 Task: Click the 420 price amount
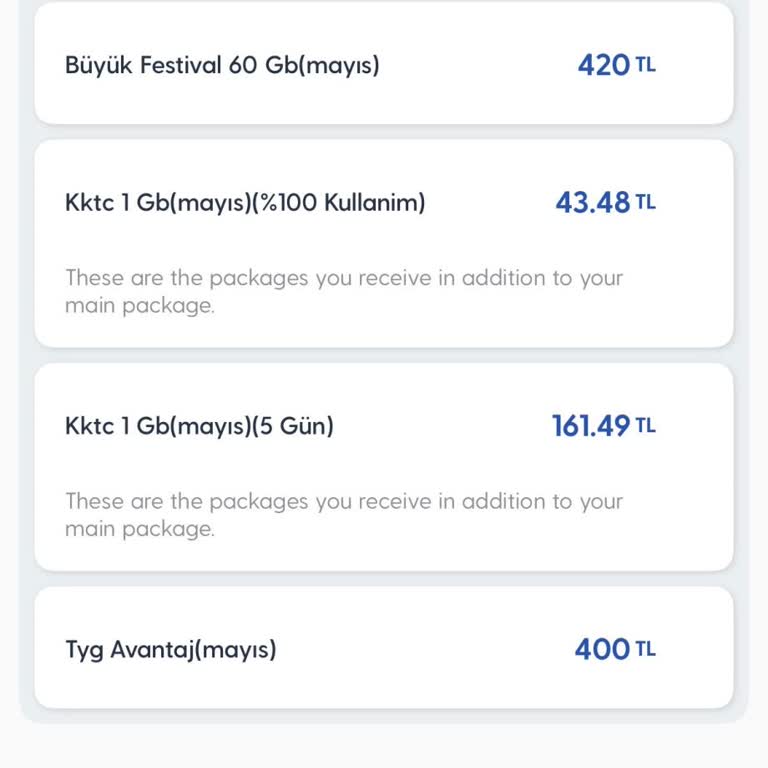pos(603,66)
